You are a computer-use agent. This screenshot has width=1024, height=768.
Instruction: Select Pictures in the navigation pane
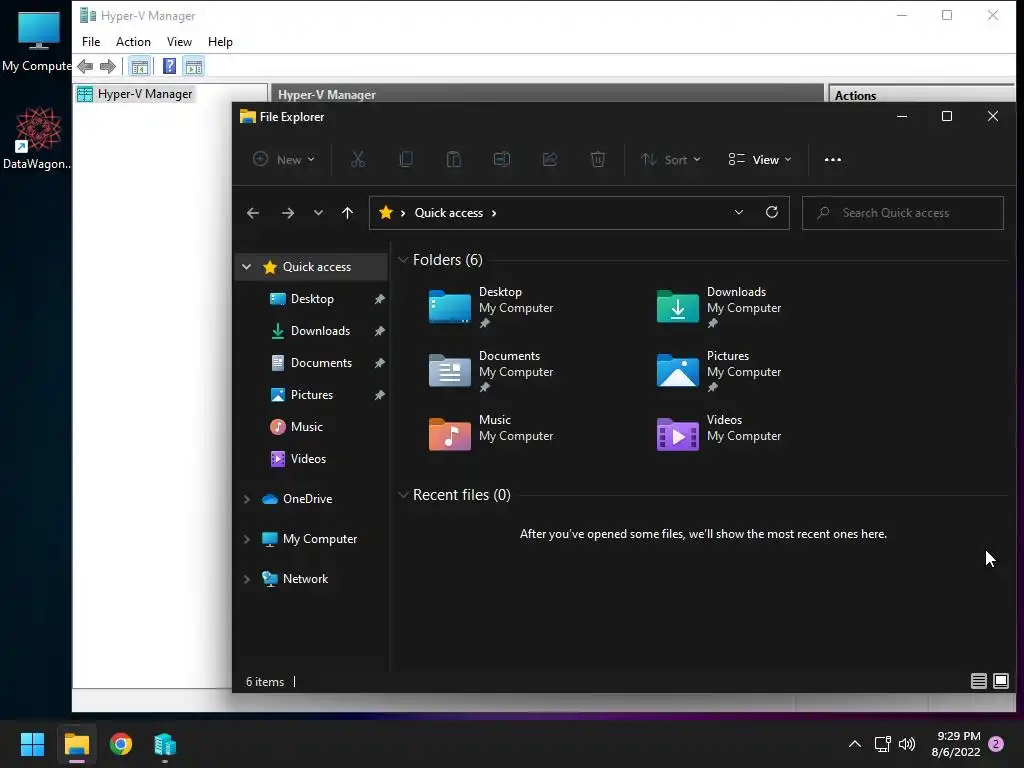point(312,394)
